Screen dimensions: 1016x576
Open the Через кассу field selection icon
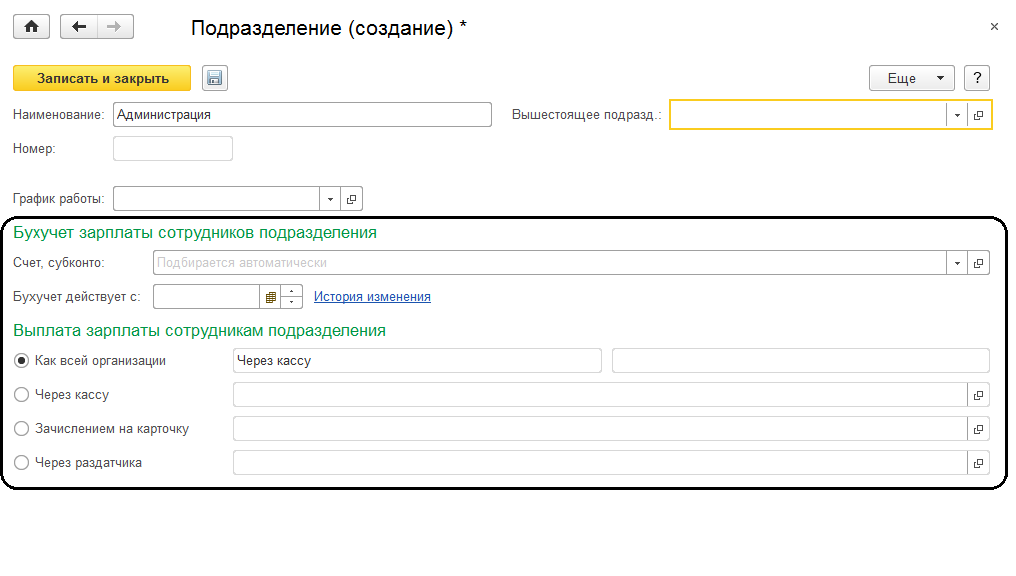979,395
